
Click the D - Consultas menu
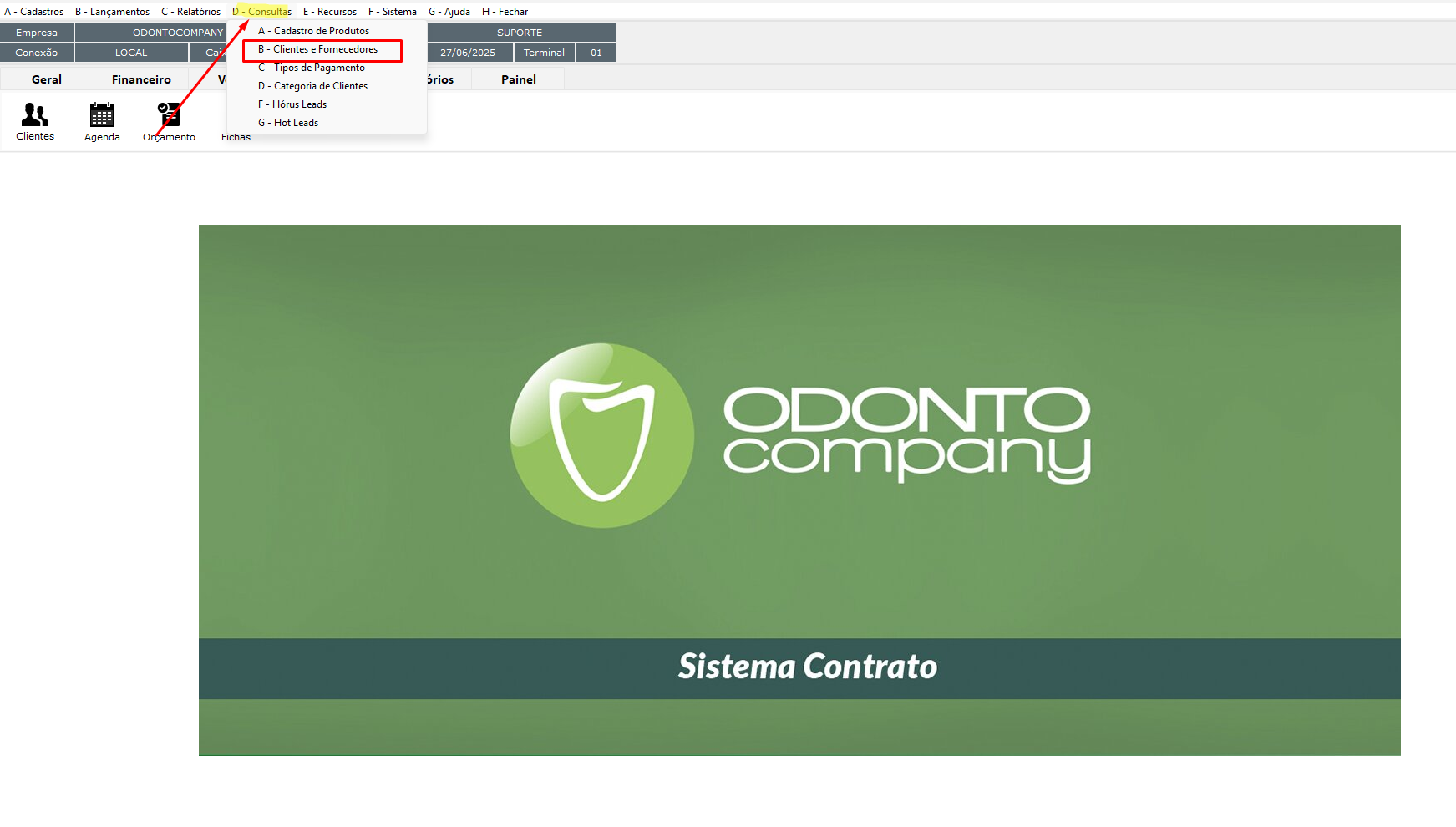[261, 12]
